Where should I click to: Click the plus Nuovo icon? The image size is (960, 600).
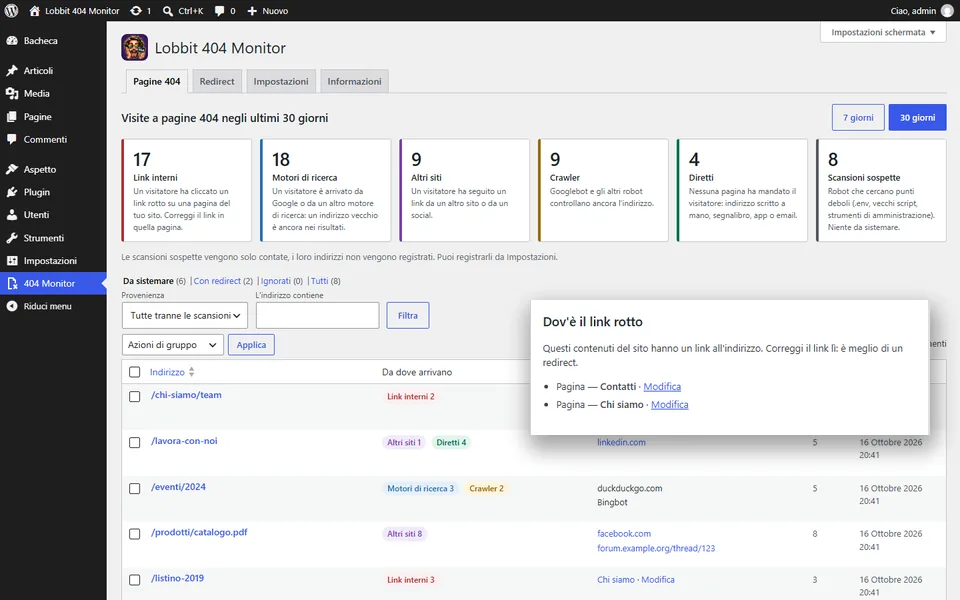click(x=252, y=11)
